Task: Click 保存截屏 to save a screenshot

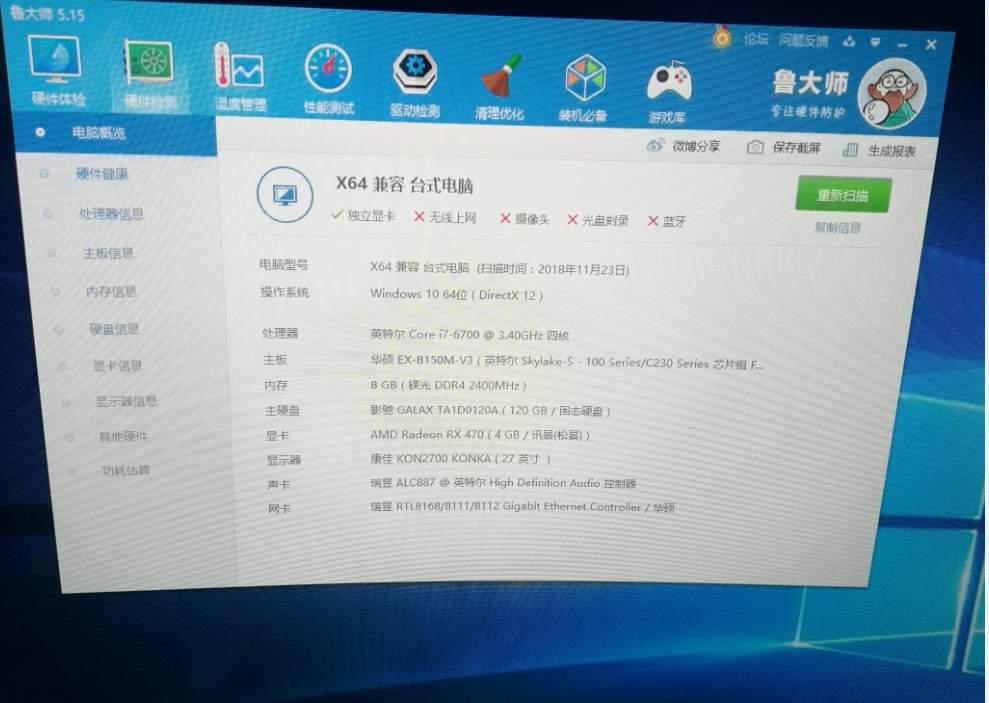Action: click(x=784, y=148)
